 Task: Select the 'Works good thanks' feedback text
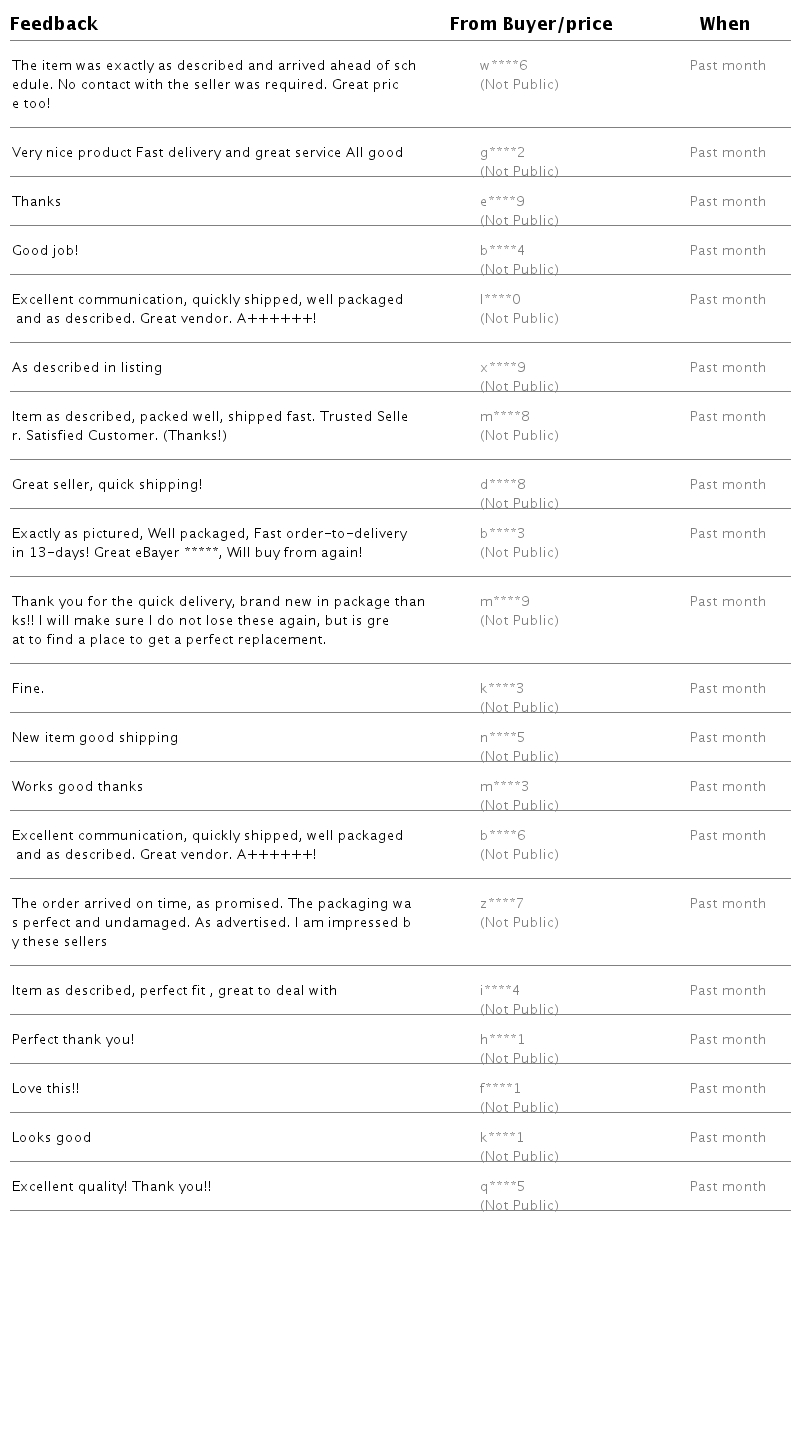[77, 787]
